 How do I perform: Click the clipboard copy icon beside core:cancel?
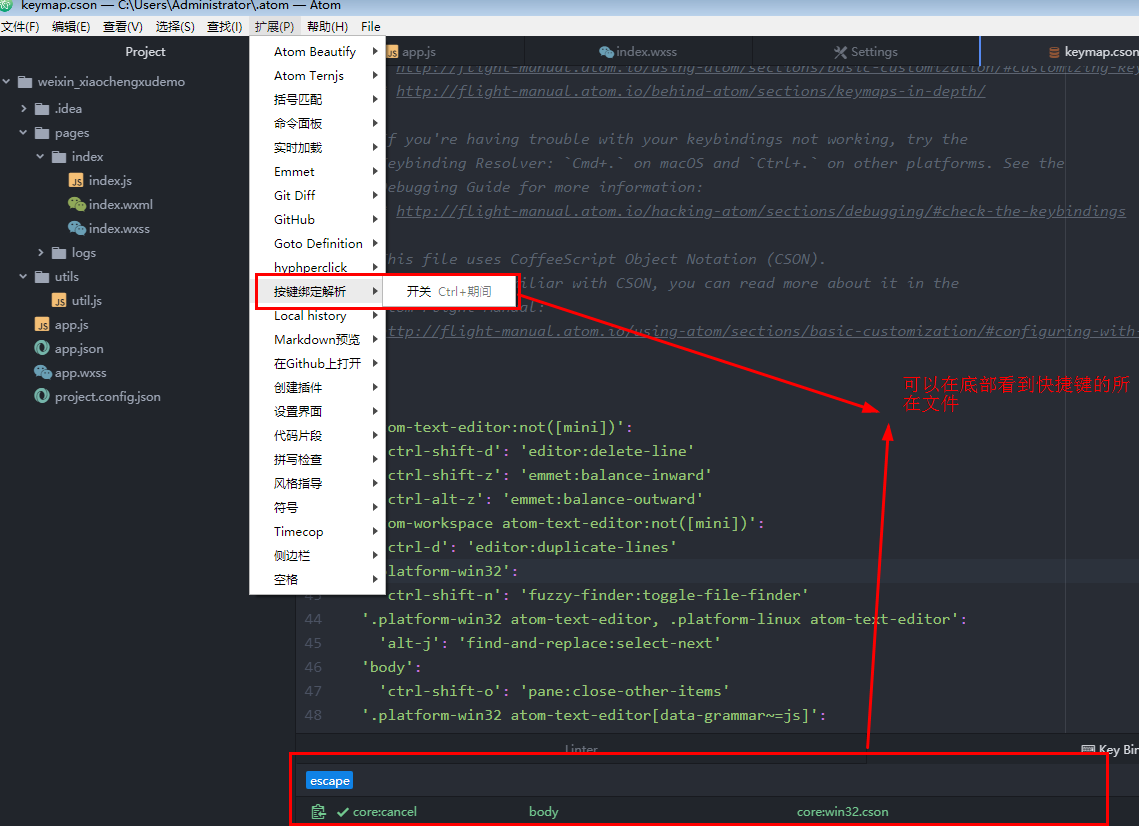click(x=318, y=811)
